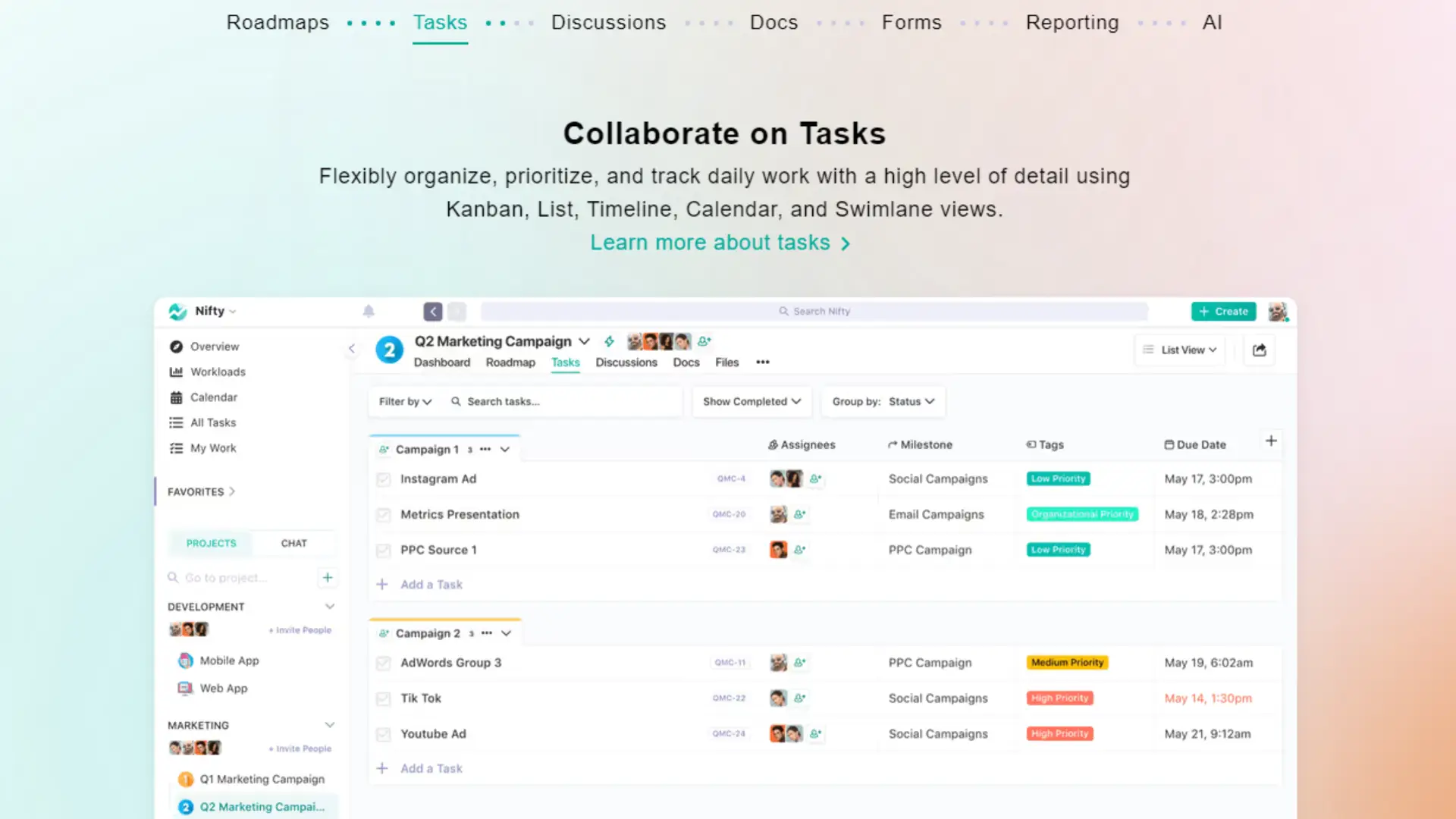This screenshot has height=819, width=1456.
Task: Add a column with the plus icon
Action: point(1271,441)
